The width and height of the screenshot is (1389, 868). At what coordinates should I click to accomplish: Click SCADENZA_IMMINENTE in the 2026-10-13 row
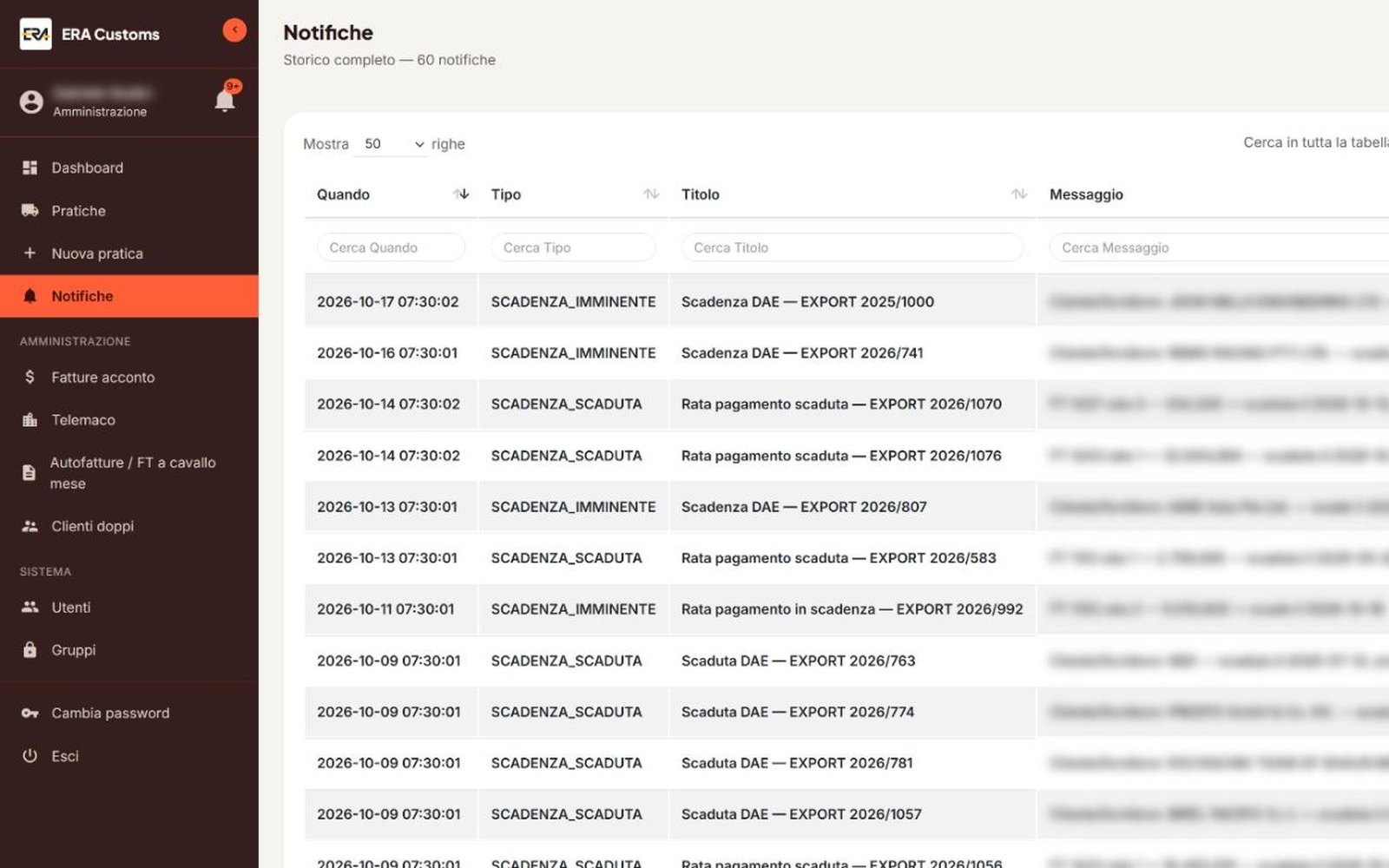point(573,506)
